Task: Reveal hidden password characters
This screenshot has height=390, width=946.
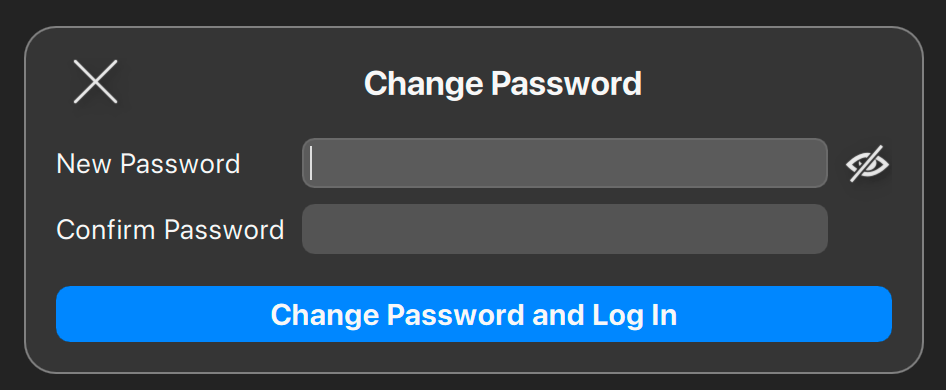Action: (x=868, y=164)
